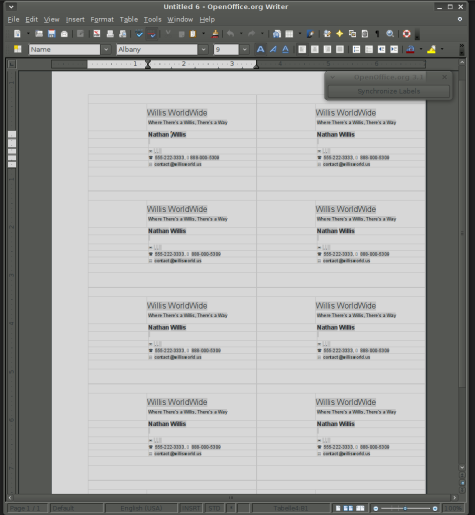475x515 pixels.
Task: Open Find & Replace icon
Action: click(x=327, y=34)
